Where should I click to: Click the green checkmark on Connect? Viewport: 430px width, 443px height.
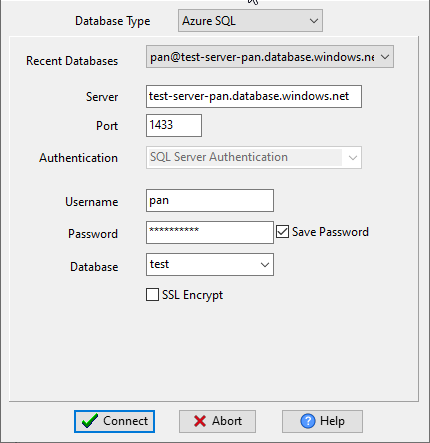(x=90, y=421)
